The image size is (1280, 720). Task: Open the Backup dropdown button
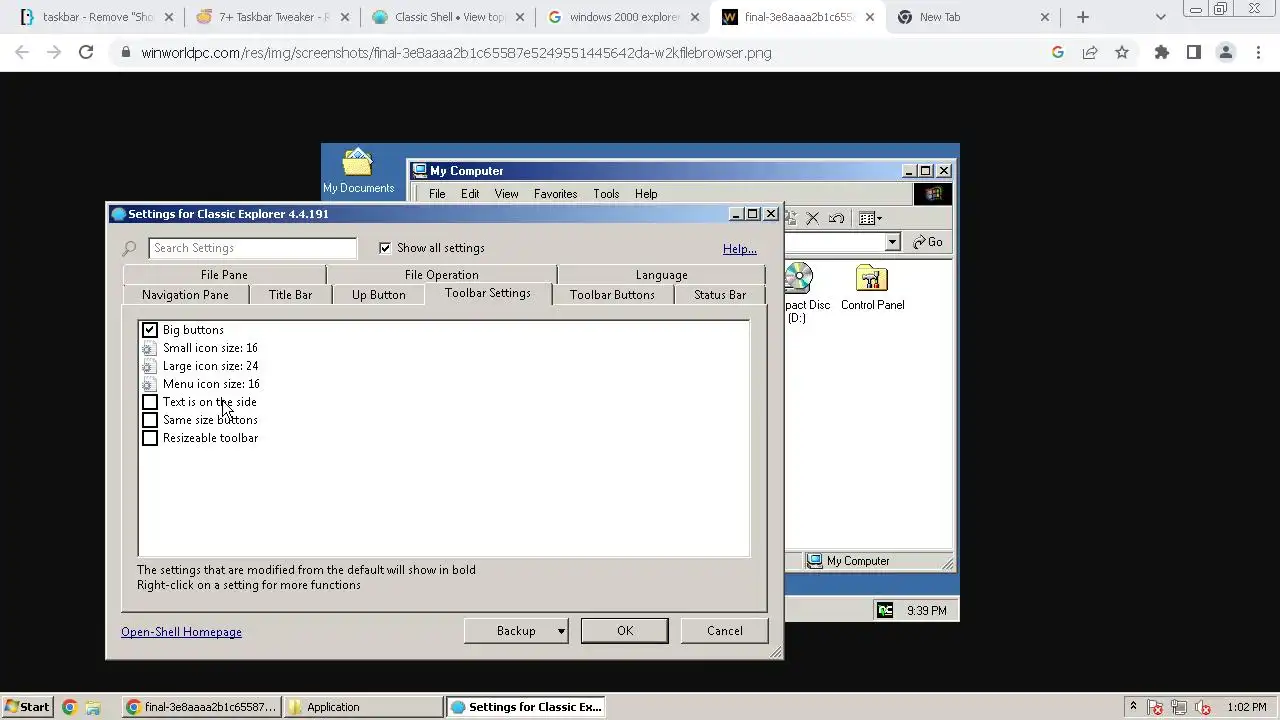[x=517, y=631]
